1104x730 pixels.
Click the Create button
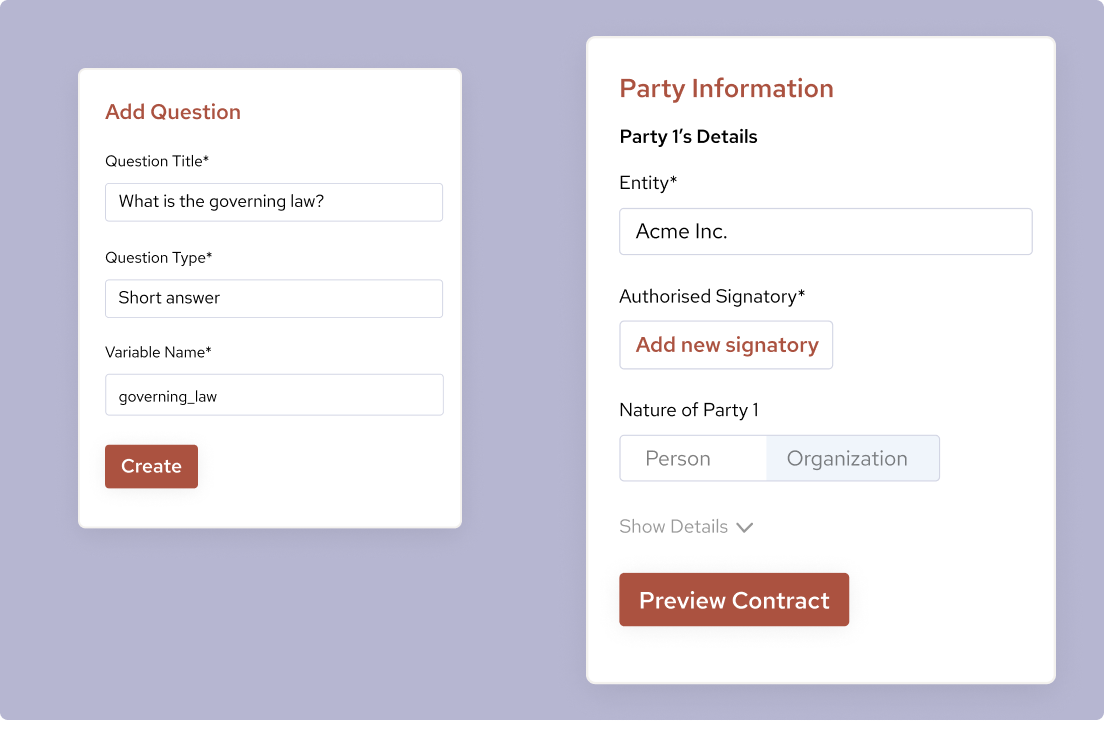[151, 466]
